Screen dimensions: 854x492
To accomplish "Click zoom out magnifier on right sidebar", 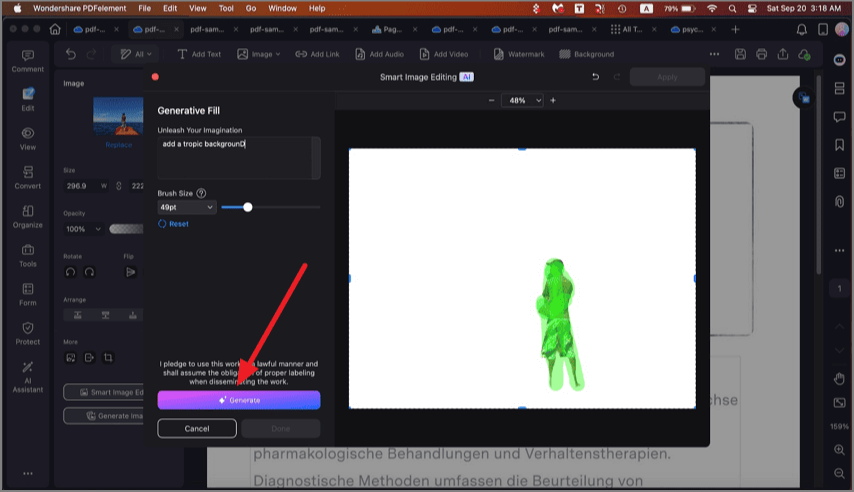I will [x=839, y=473].
